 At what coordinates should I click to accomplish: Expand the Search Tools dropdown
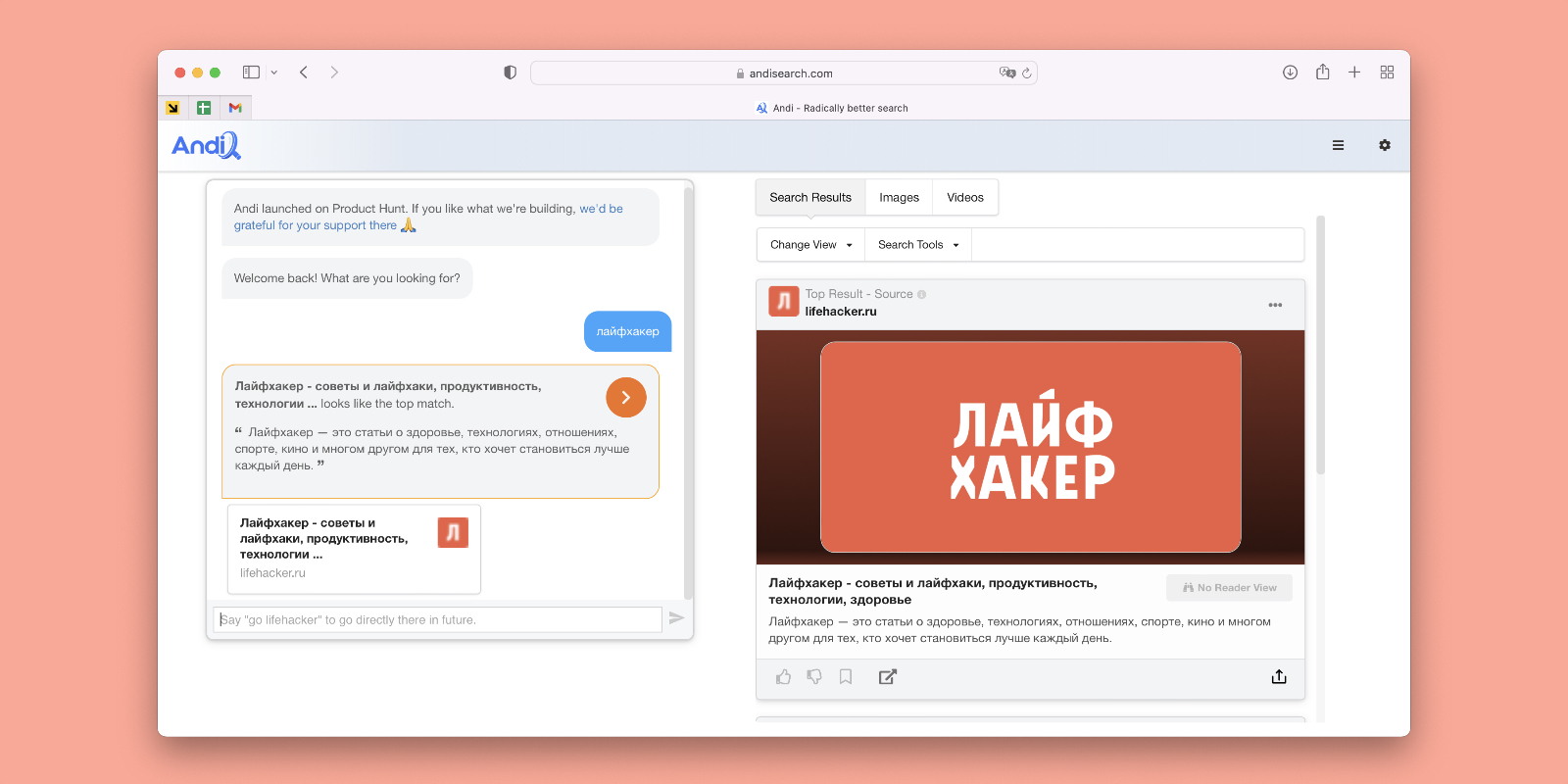918,245
